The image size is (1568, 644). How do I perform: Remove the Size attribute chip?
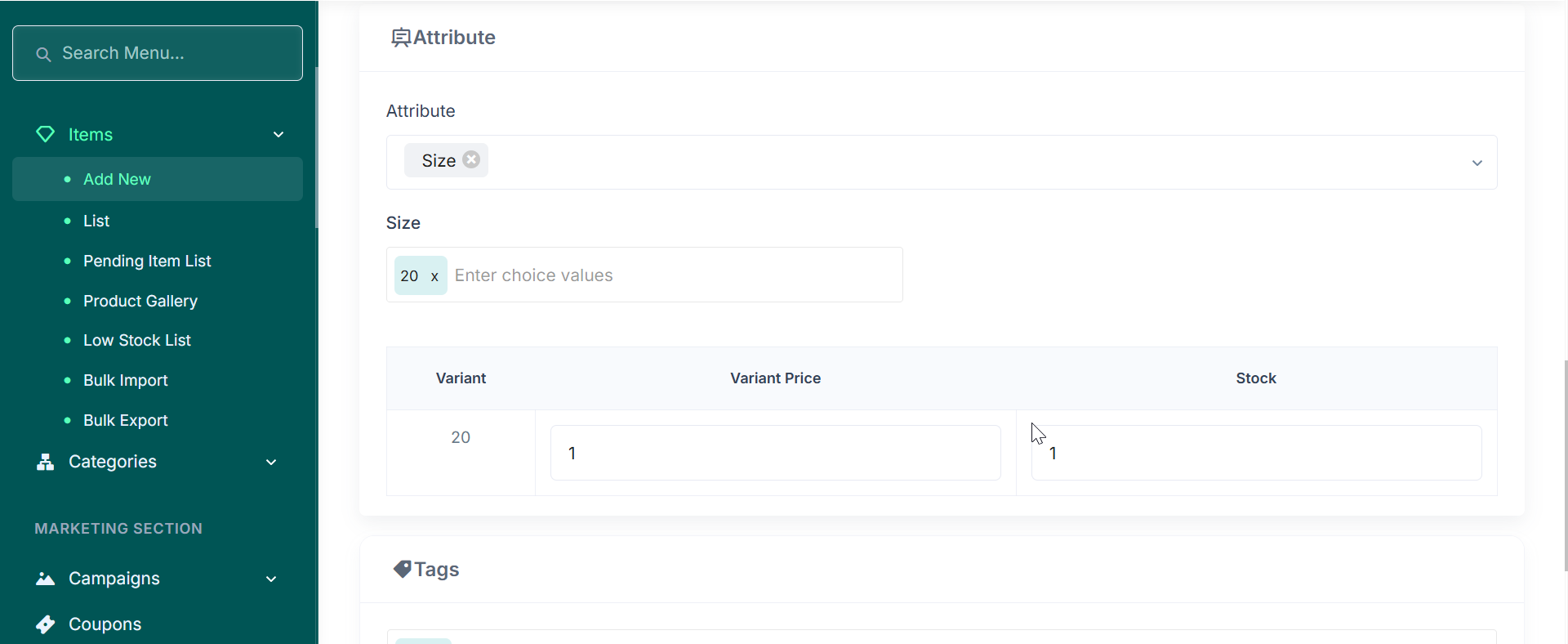point(471,160)
